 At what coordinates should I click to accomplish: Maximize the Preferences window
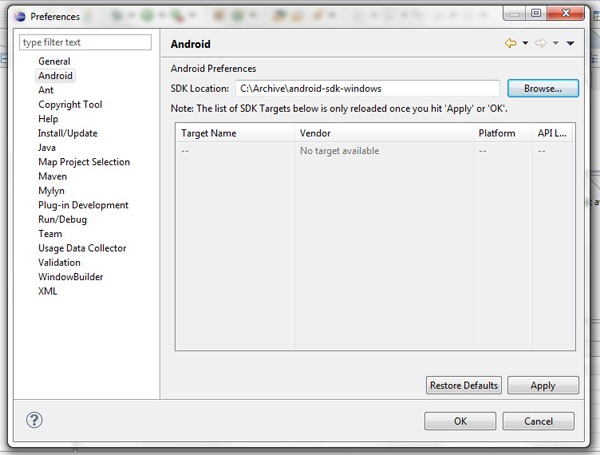click(536, 13)
